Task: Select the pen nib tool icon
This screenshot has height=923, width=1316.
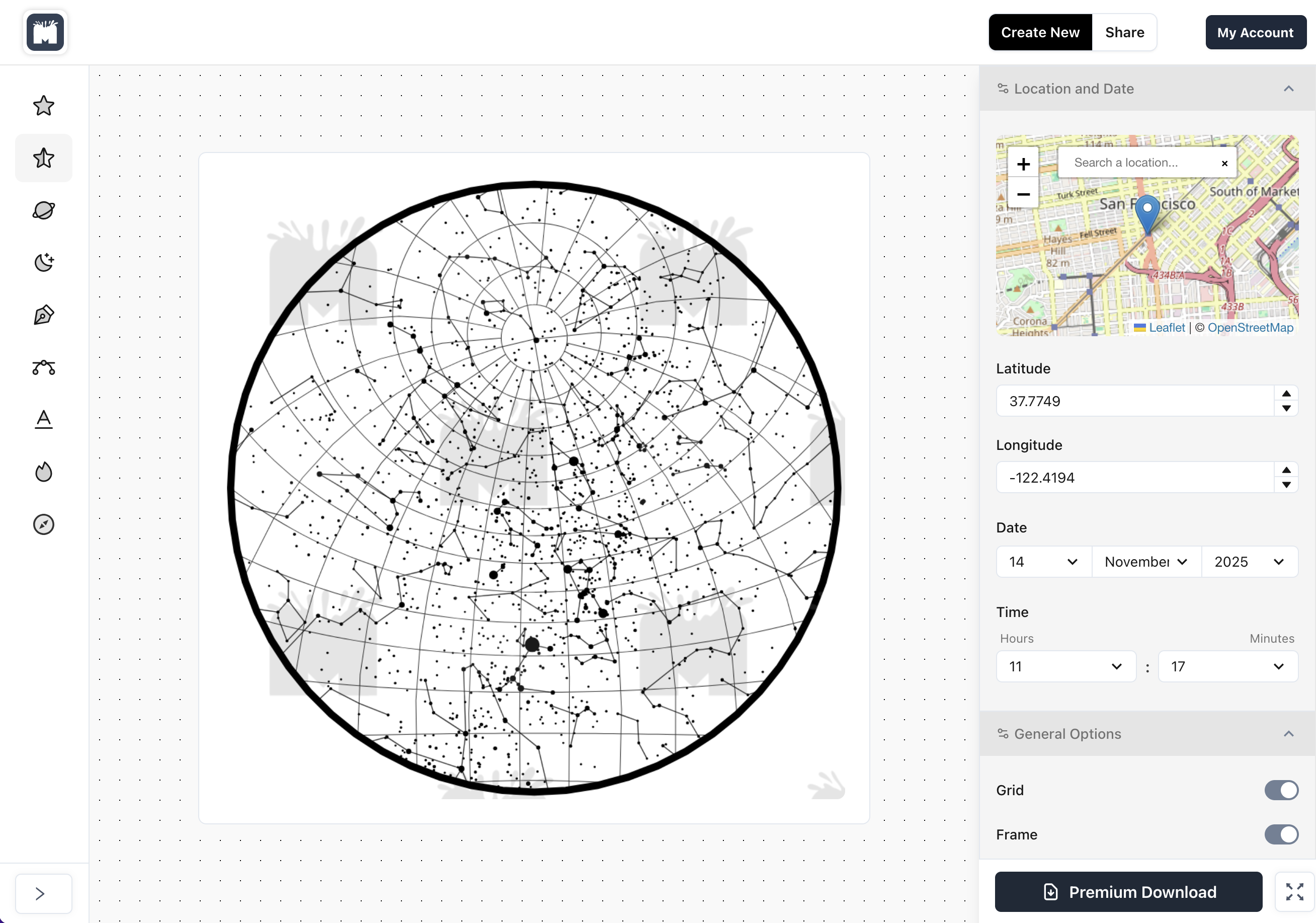Action: click(x=44, y=315)
